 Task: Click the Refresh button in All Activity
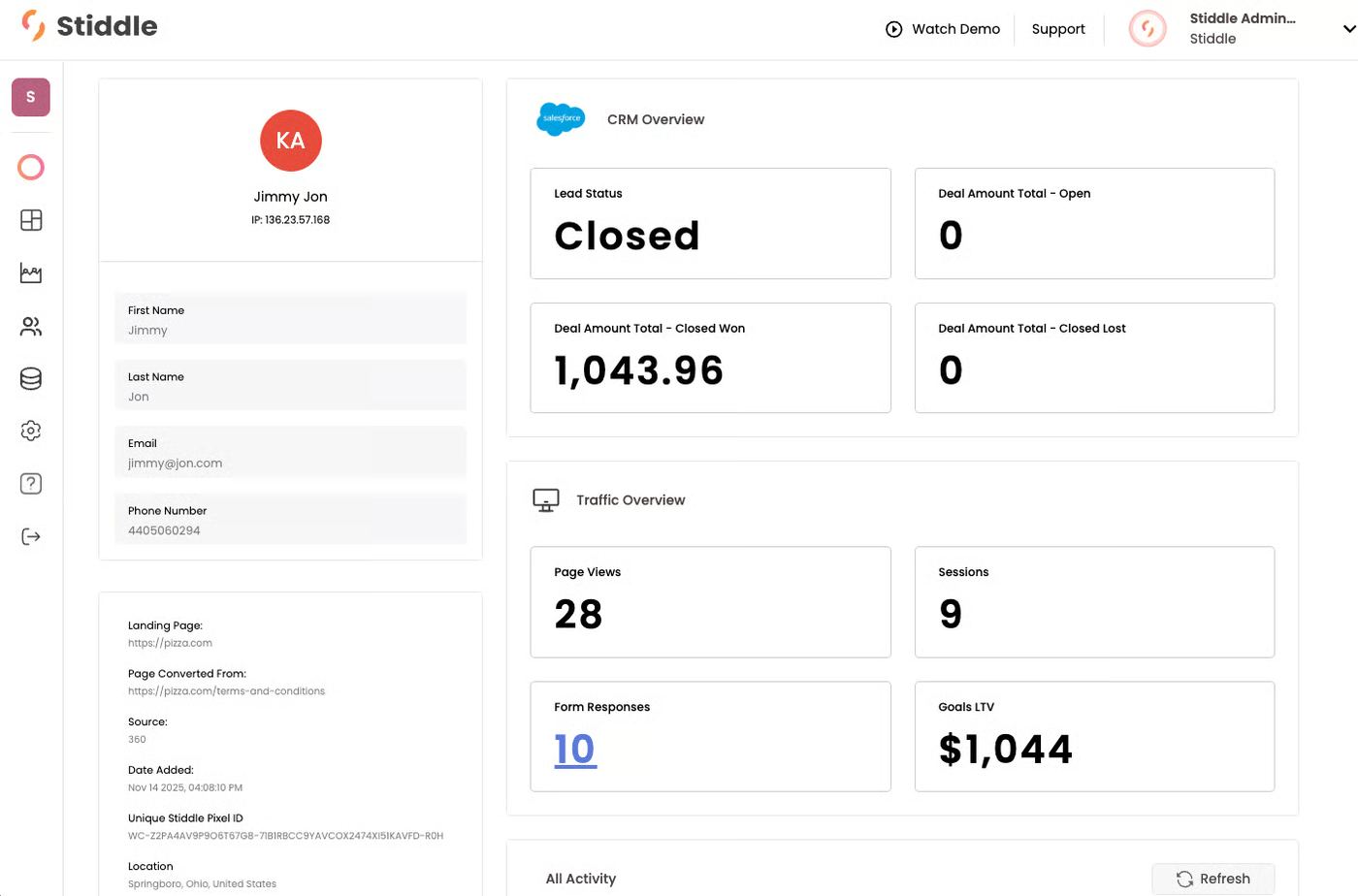pyautogui.click(x=1213, y=879)
